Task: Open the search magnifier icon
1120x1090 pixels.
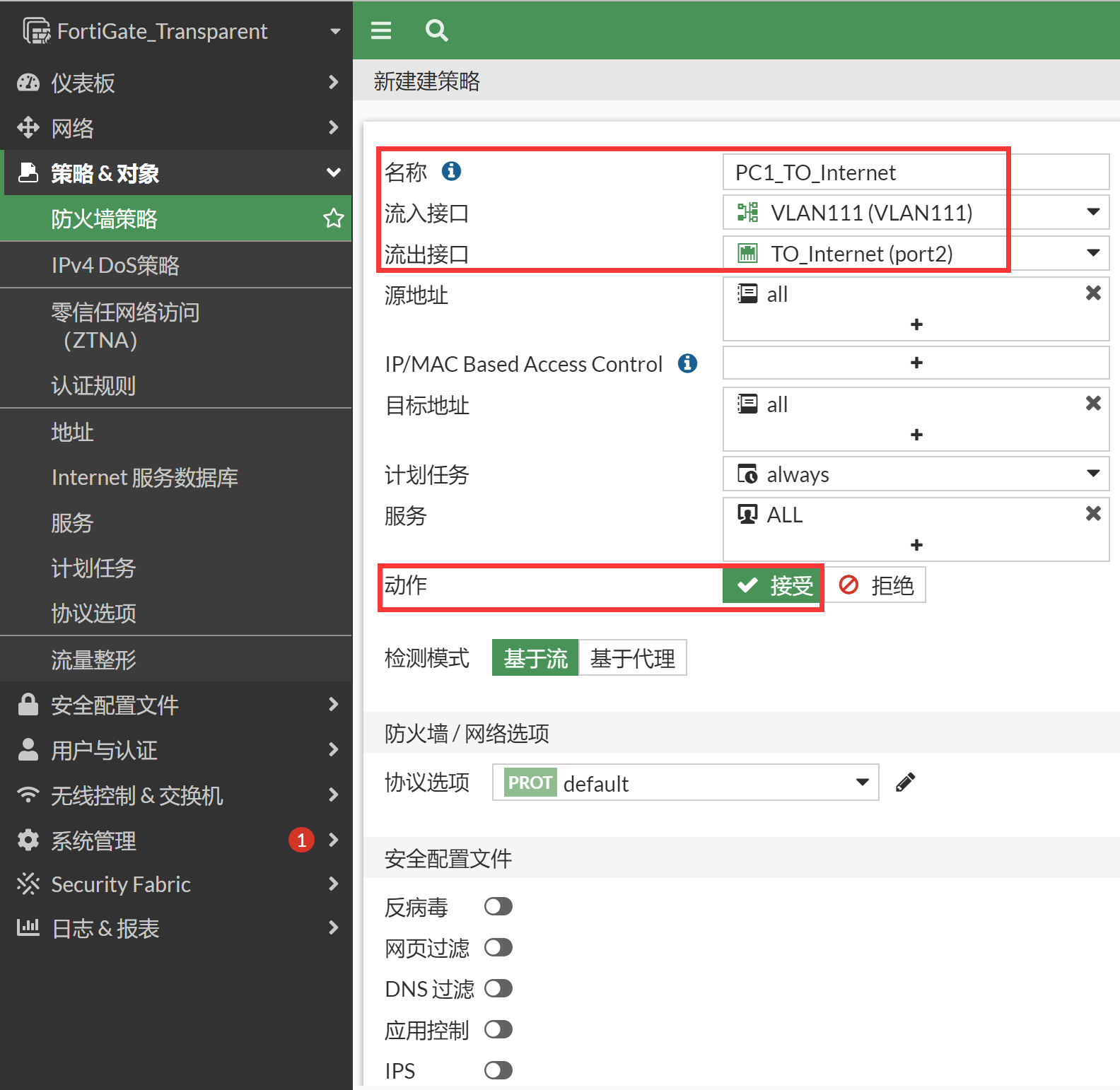Action: (x=436, y=30)
